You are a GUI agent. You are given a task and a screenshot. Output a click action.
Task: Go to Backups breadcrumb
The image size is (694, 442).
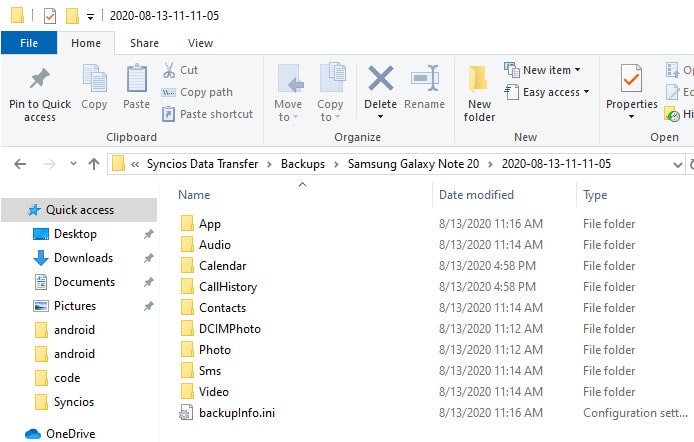tap(303, 164)
